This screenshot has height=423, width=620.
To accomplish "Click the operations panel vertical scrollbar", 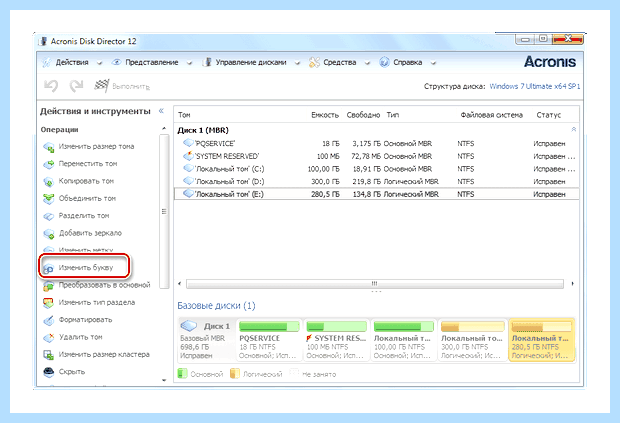I will pos(164,212).
